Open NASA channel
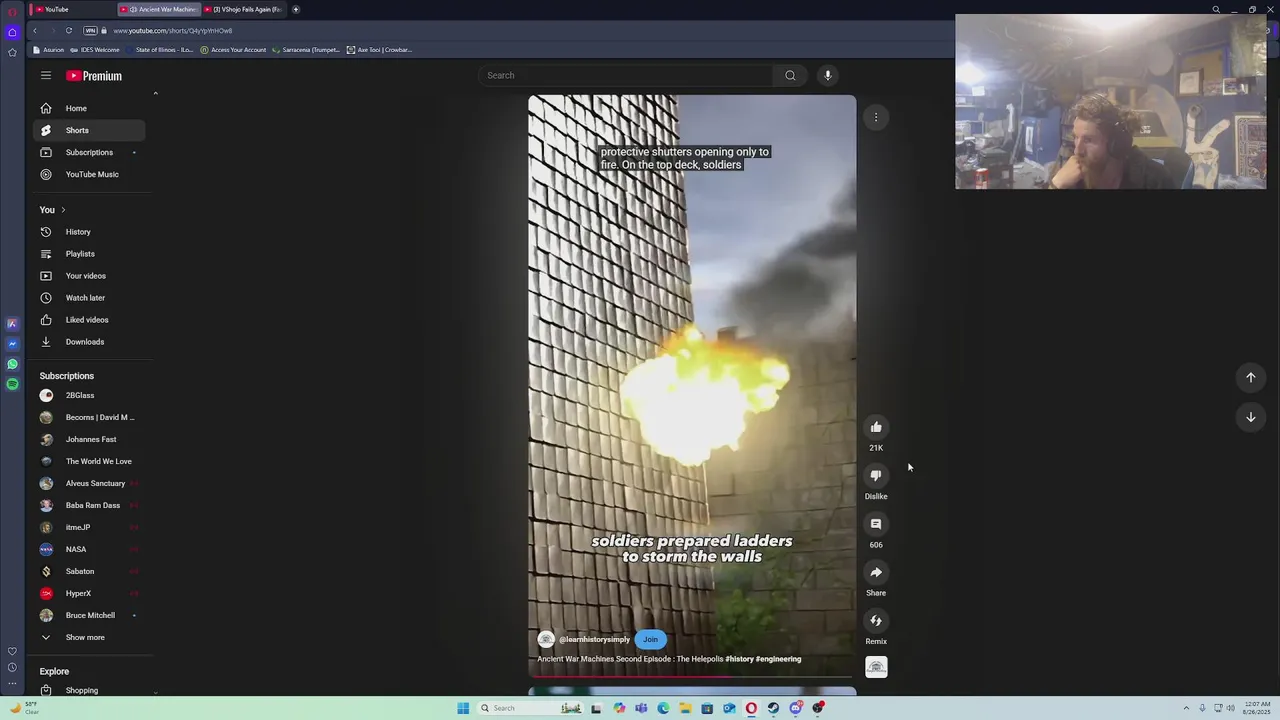 (x=89, y=549)
